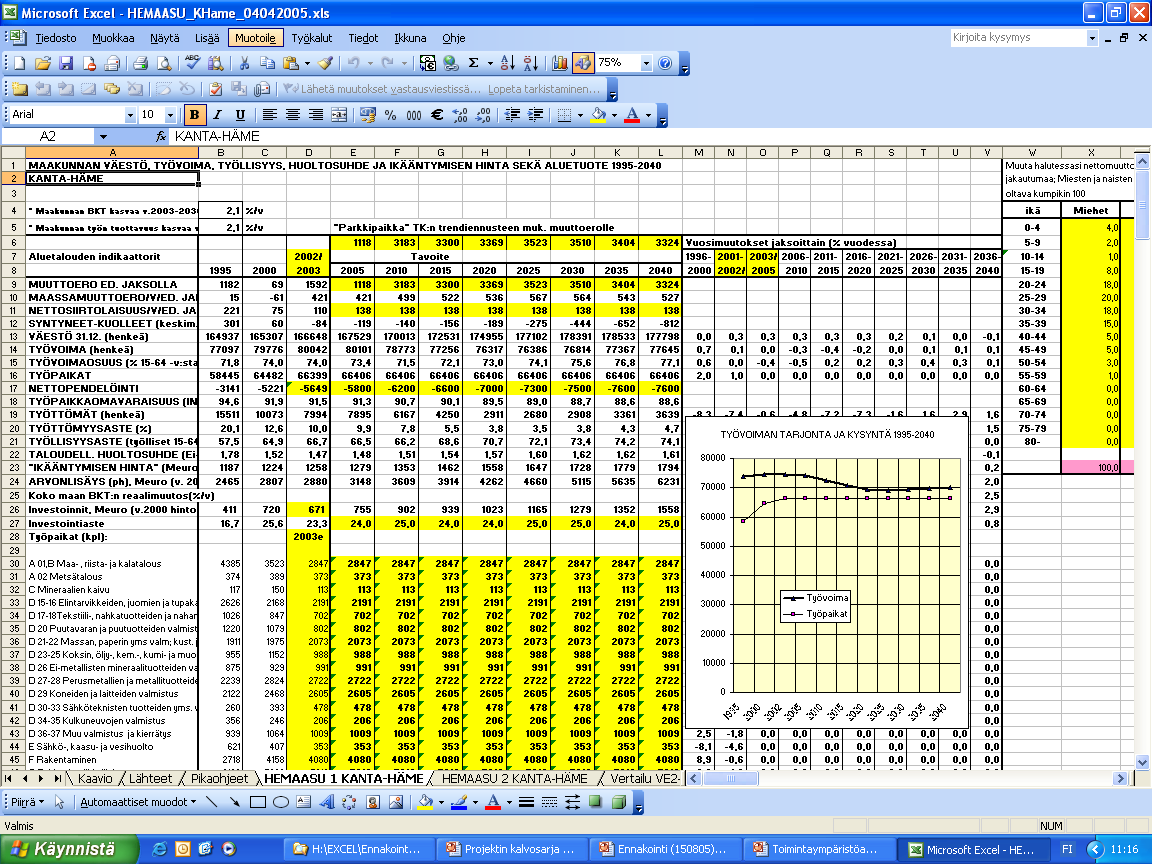
Task: Open the Automaattiset muodot shapes menu
Action: [x=138, y=802]
